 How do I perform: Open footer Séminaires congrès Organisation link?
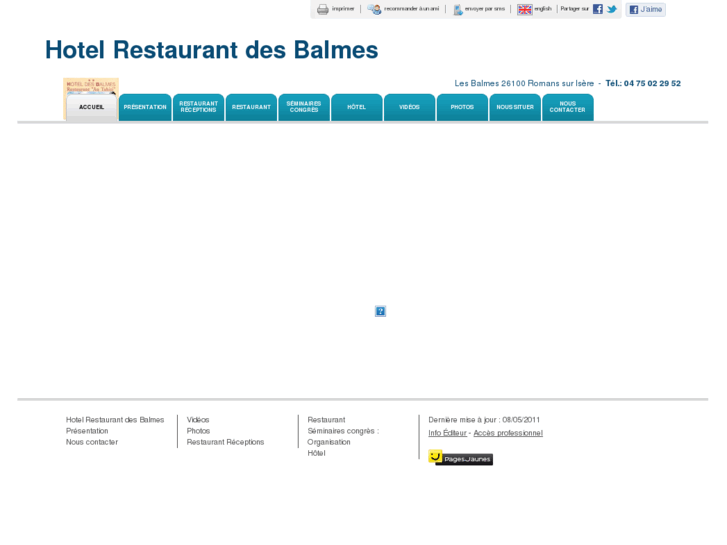[x=343, y=436]
